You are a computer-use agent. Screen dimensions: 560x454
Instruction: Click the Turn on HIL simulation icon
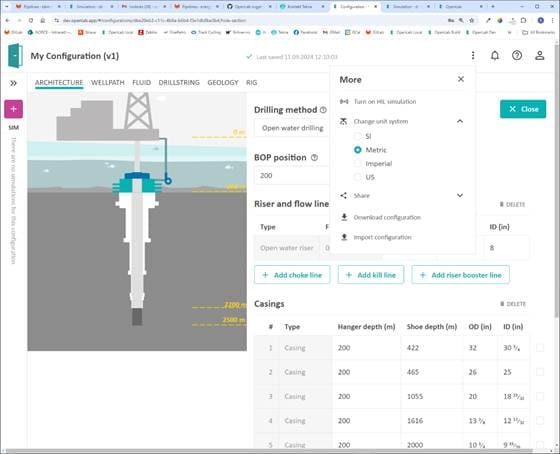point(344,102)
